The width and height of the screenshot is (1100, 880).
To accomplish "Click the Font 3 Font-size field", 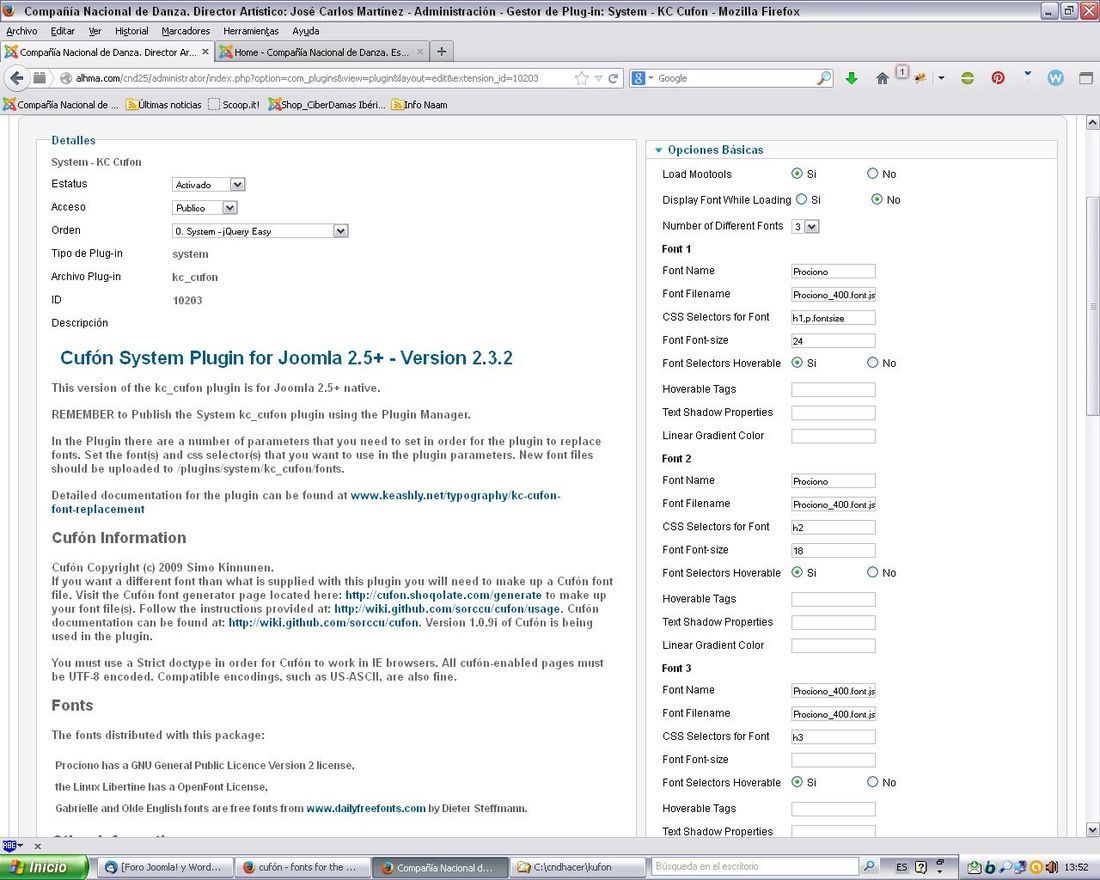I will pyautogui.click(x=833, y=760).
